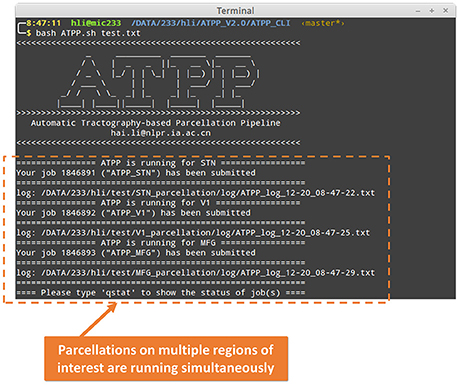
Task: Click the Terminal title bar text
Action: (235, 11)
